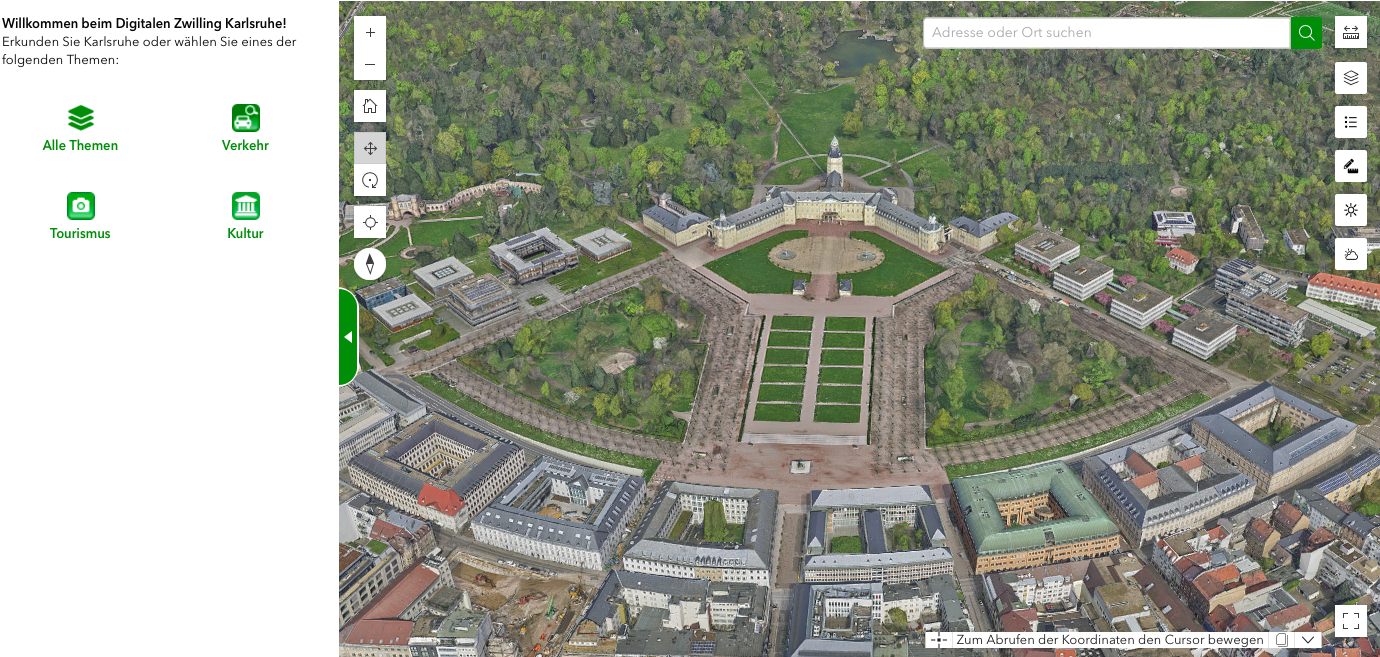Click the address search input field
The image size is (1380, 657).
[x=1100, y=32]
